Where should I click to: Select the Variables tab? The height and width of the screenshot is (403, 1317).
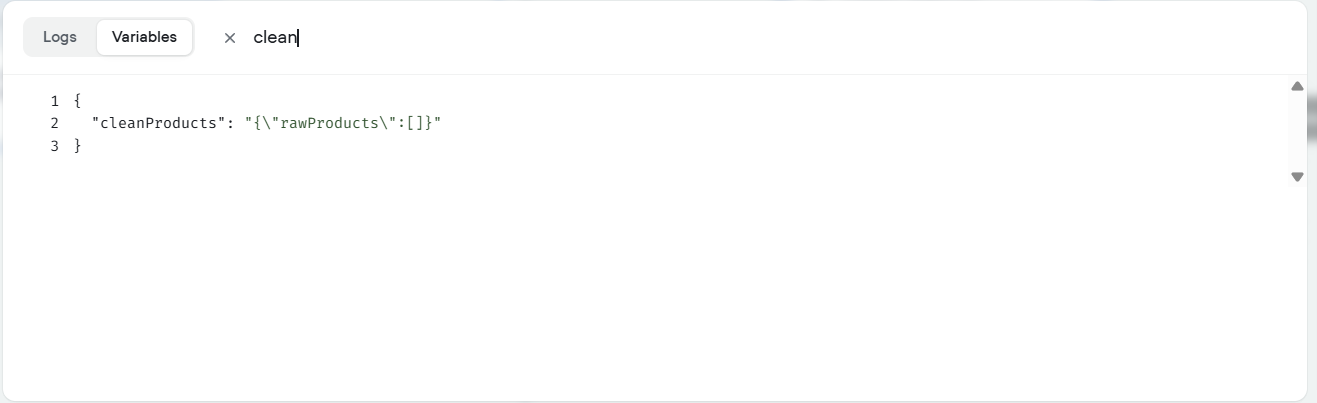(x=144, y=37)
